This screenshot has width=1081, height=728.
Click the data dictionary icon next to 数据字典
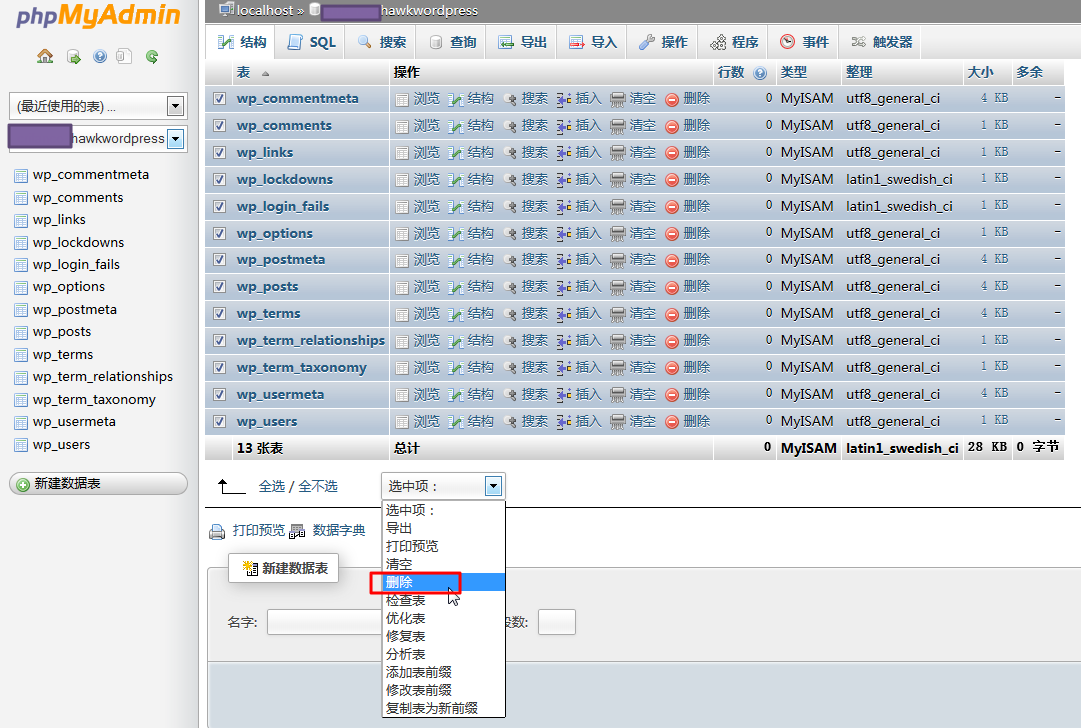[297, 532]
